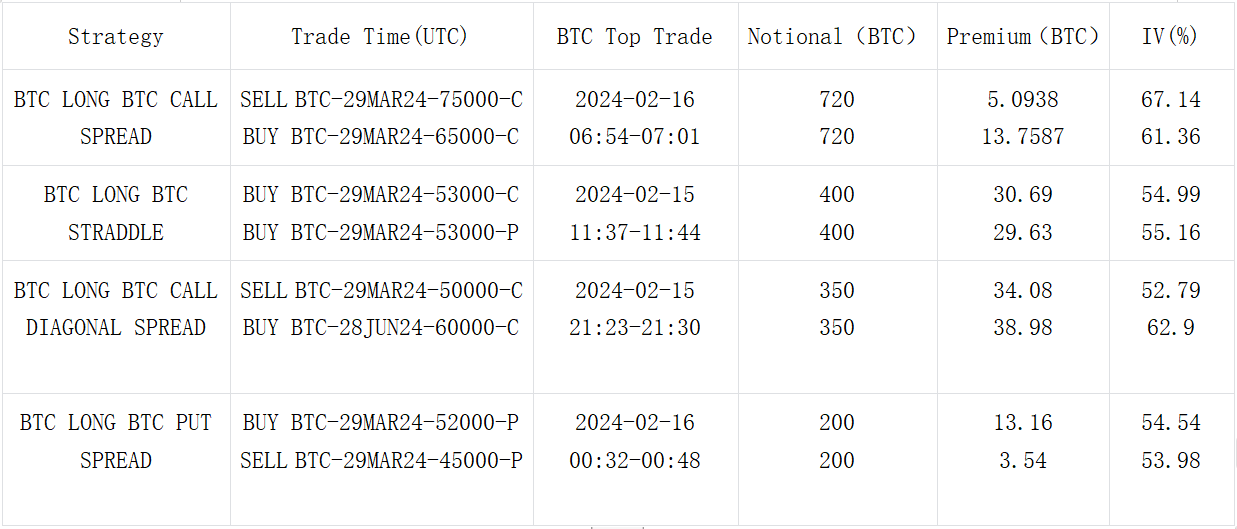The width and height of the screenshot is (1237, 529).
Task: Select the Premium (BTC) header cell
Action: (1023, 37)
